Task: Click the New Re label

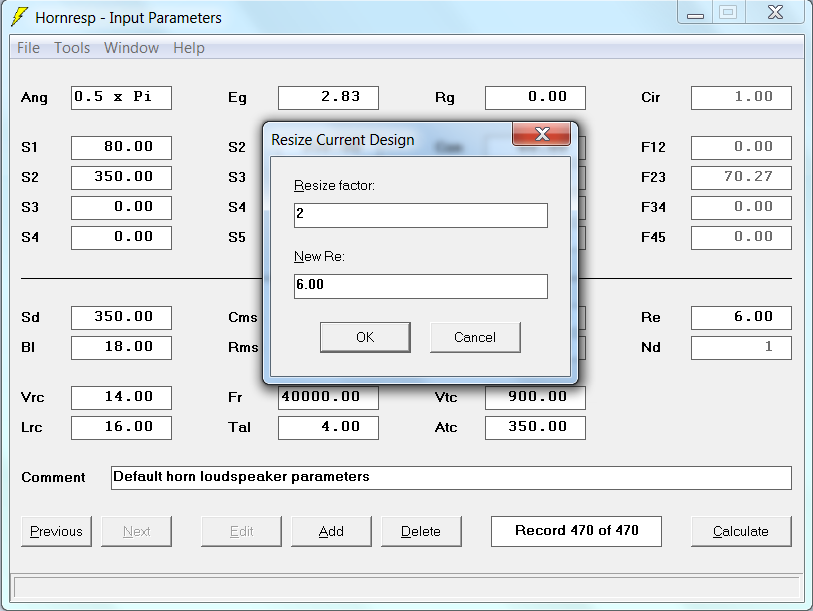Action: [x=319, y=257]
